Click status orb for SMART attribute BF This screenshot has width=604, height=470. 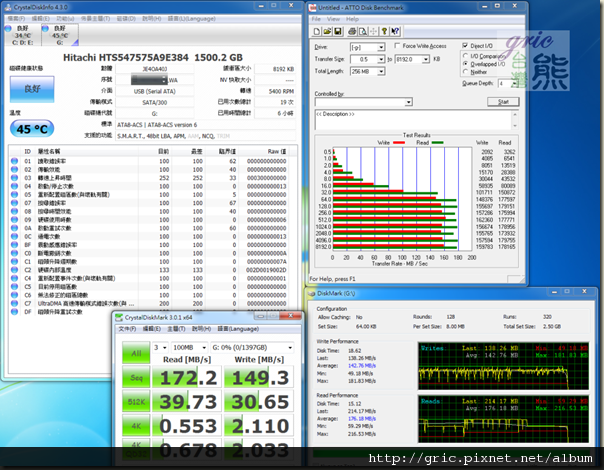14,245
